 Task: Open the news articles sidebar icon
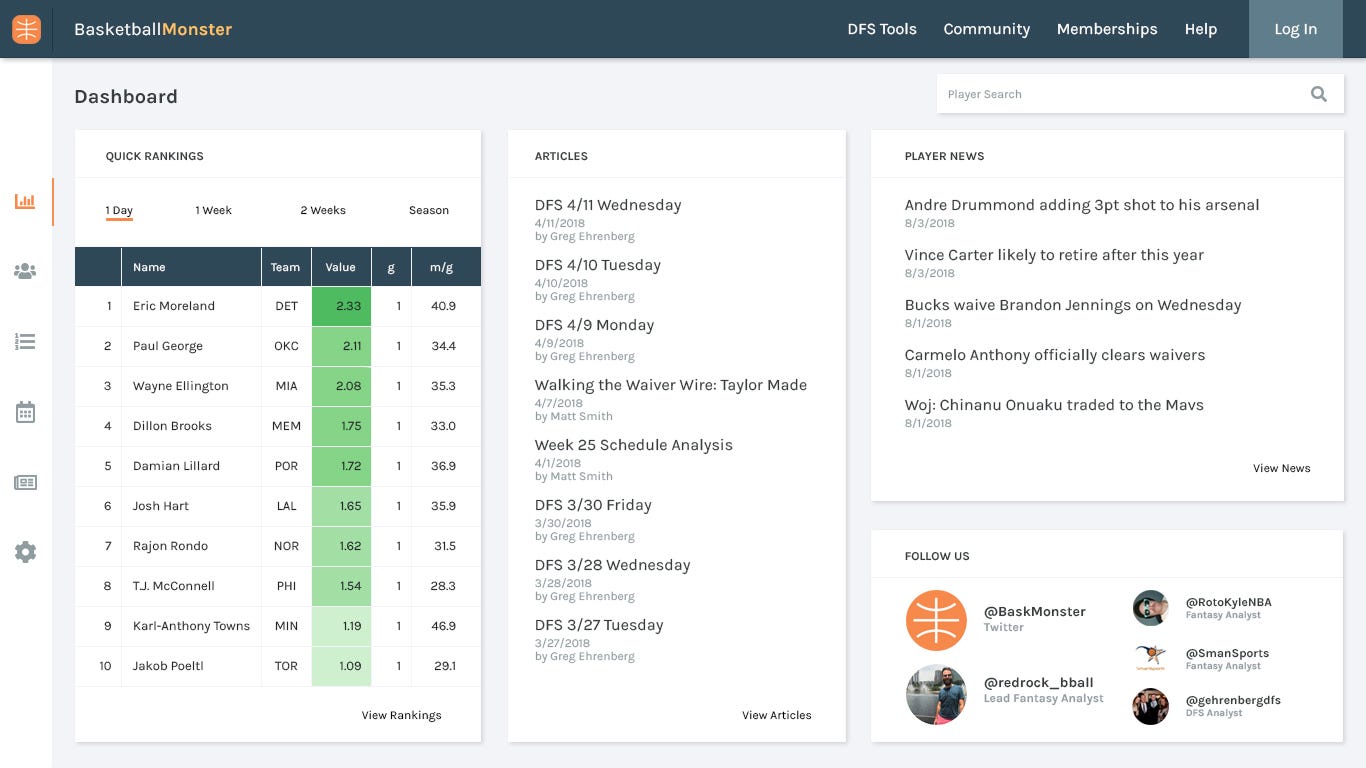[25, 483]
